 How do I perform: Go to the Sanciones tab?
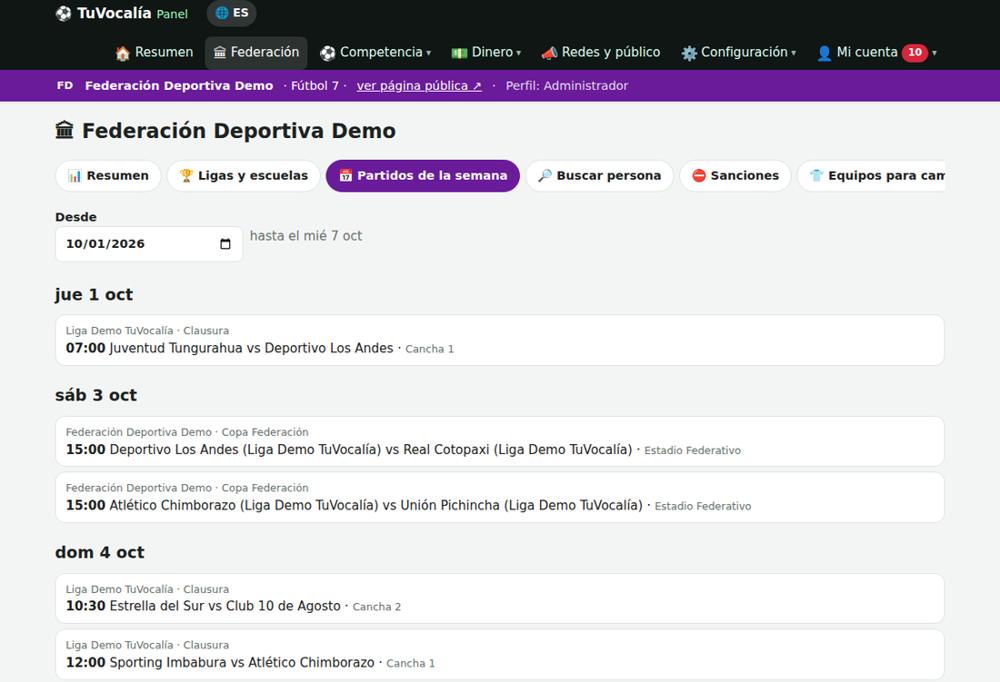pos(735,175)
